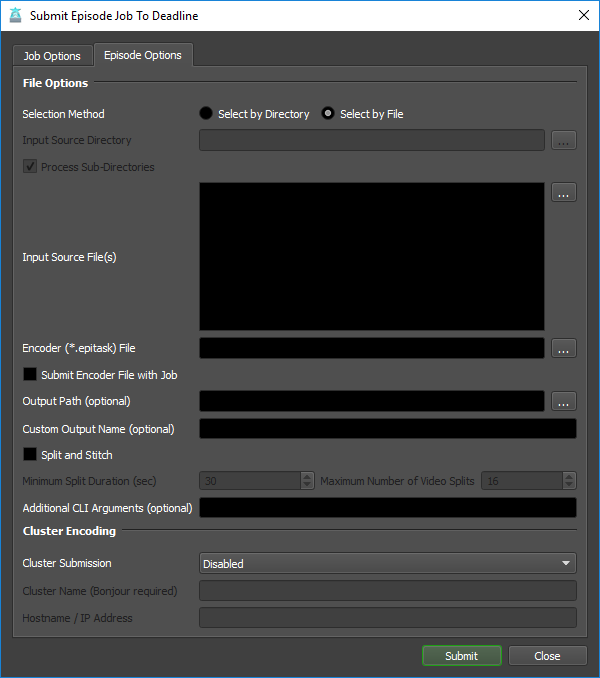The width and height of the screenshot is (600, 678).
Task: Choose the 'Select by File' radio option
Action: (329, 114)
